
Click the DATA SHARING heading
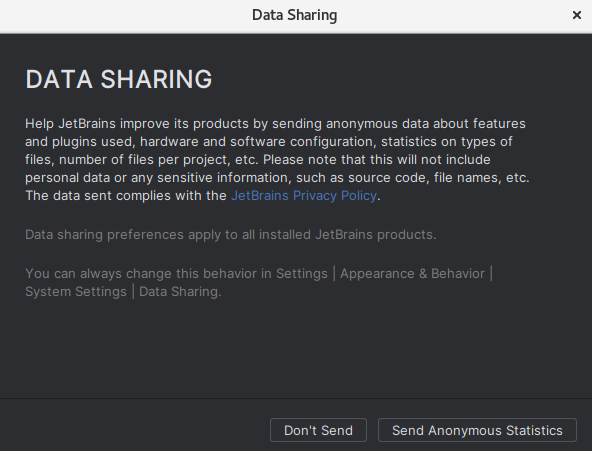119,79
